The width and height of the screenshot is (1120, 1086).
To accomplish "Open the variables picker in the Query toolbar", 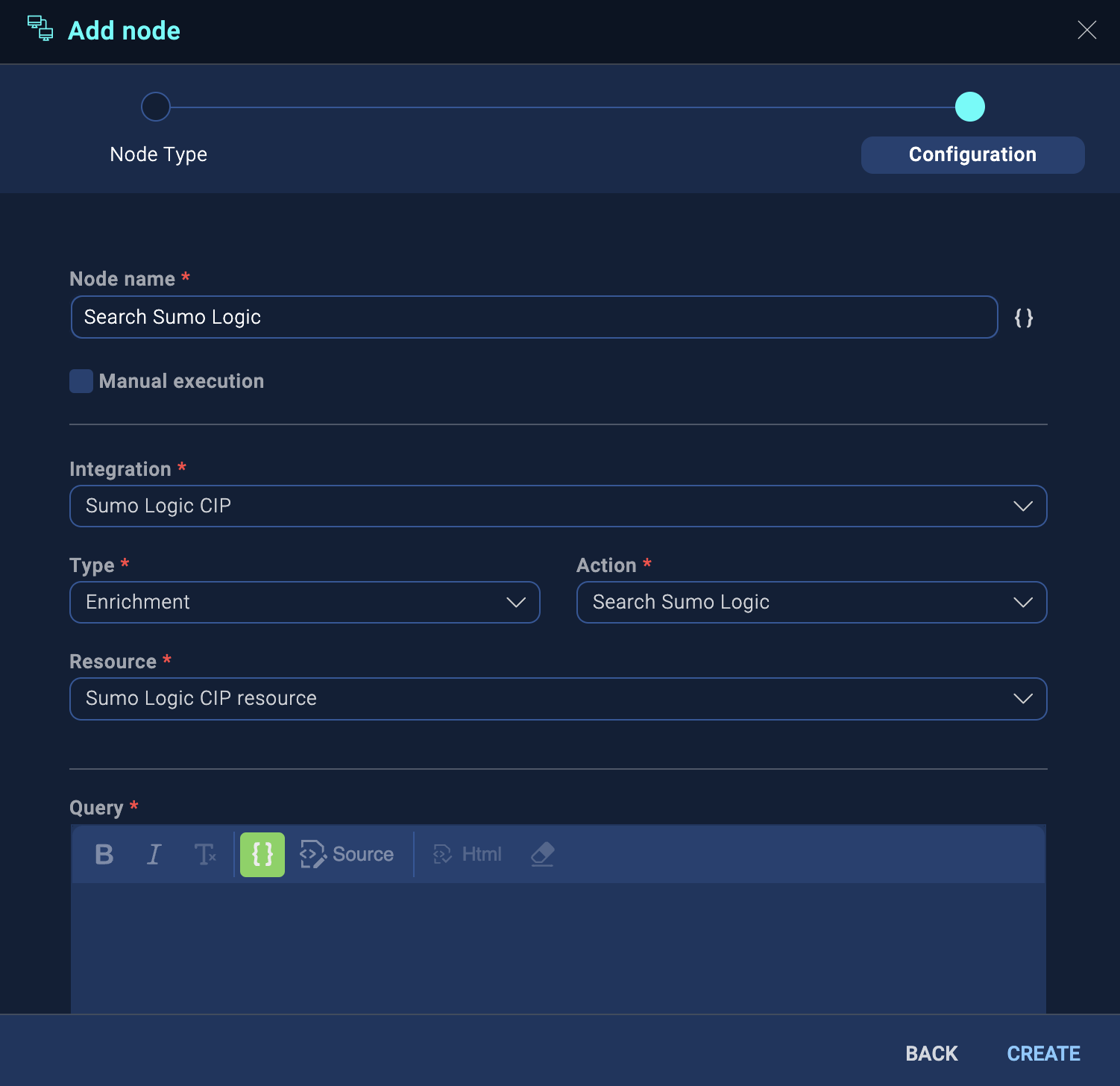I will point(262,855).
